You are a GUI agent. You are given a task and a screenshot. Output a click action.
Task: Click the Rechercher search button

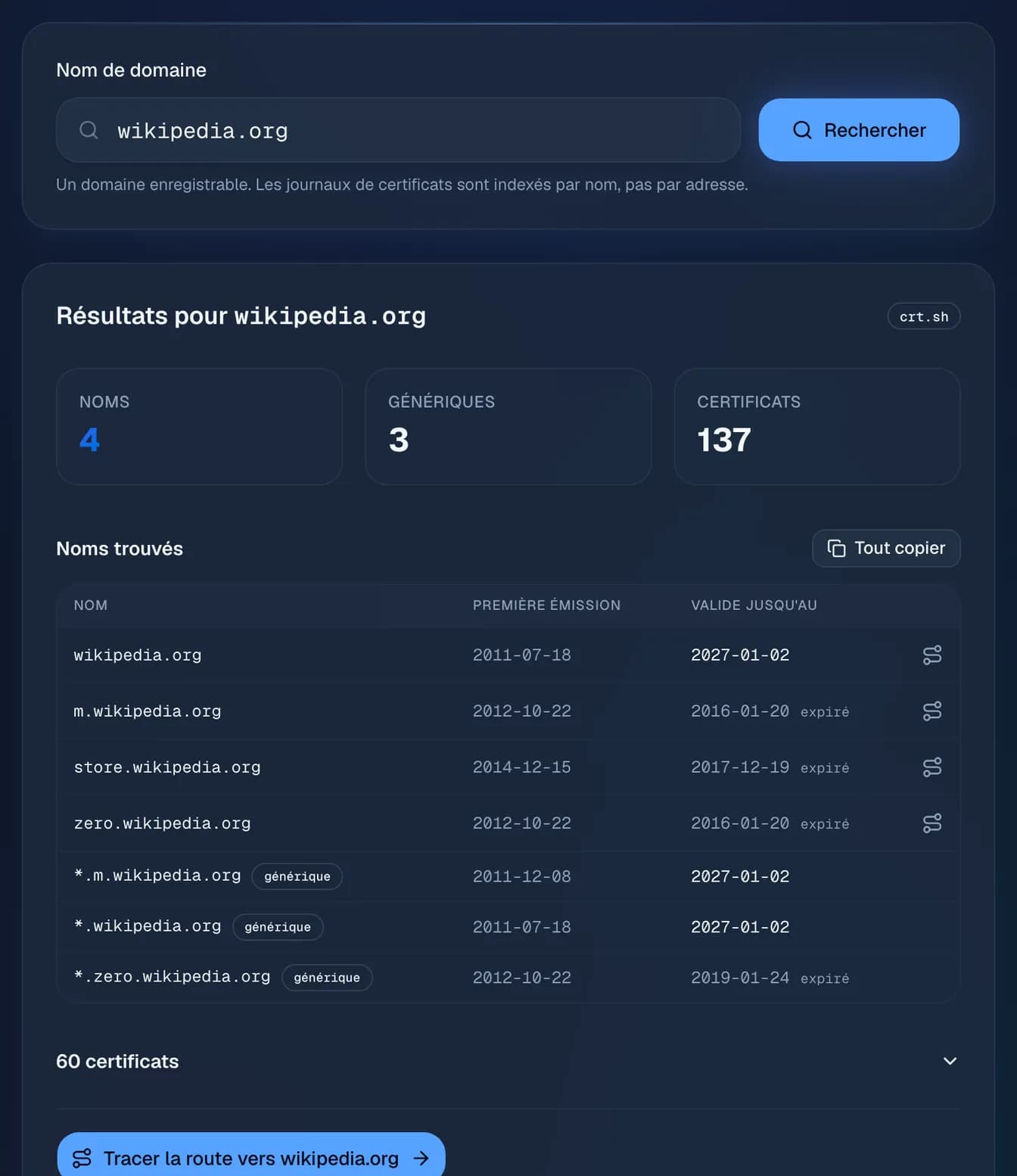tap(859, 130)
